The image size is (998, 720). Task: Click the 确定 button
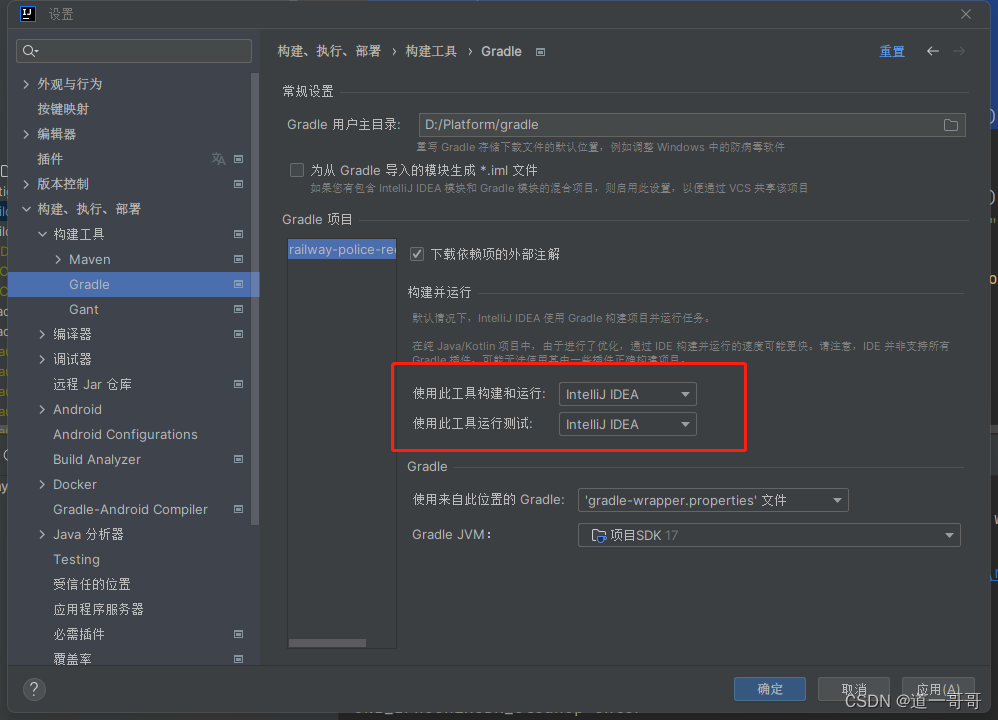click(x=770, y=689)
